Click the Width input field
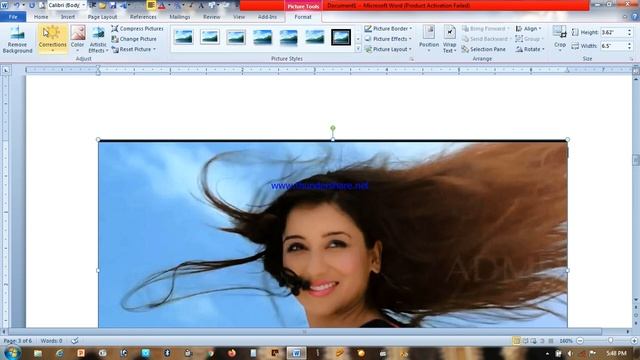This screenshot has width=640, height=360. coord(613,46)
